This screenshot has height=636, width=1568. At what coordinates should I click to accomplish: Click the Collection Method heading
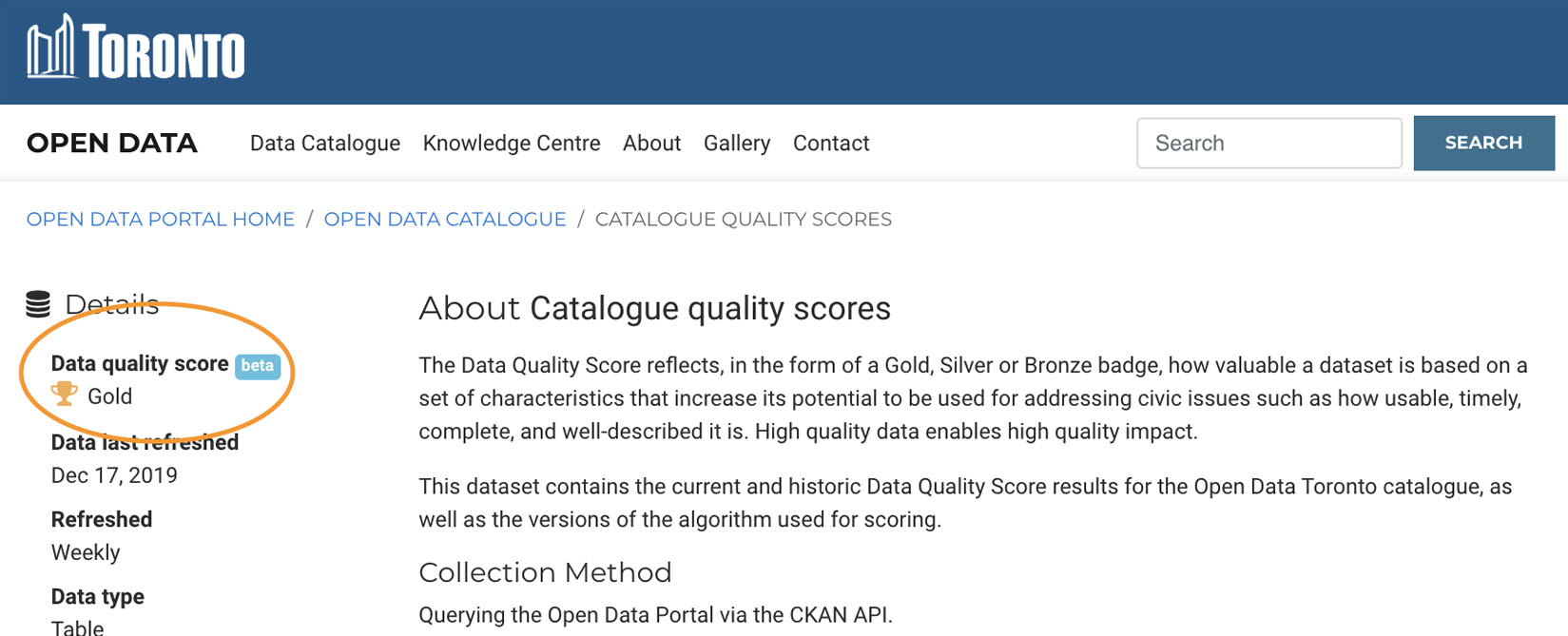[545, 572]
